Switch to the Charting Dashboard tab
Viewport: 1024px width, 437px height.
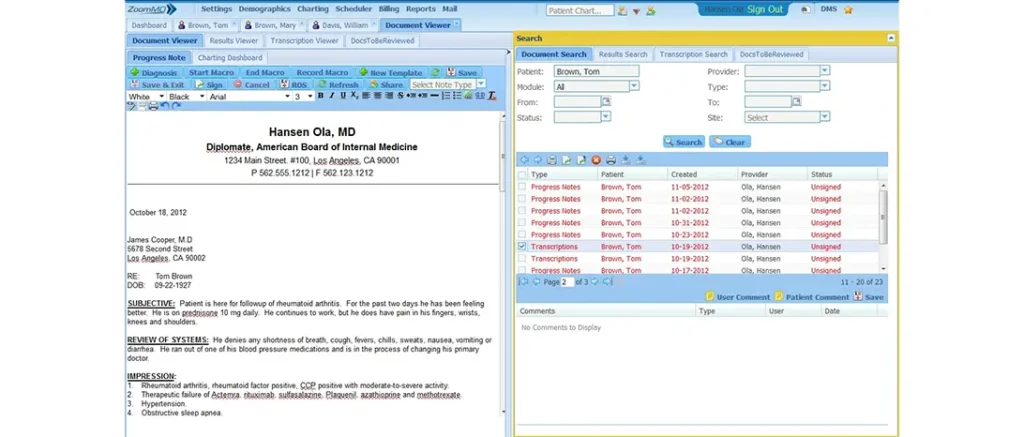230,57
